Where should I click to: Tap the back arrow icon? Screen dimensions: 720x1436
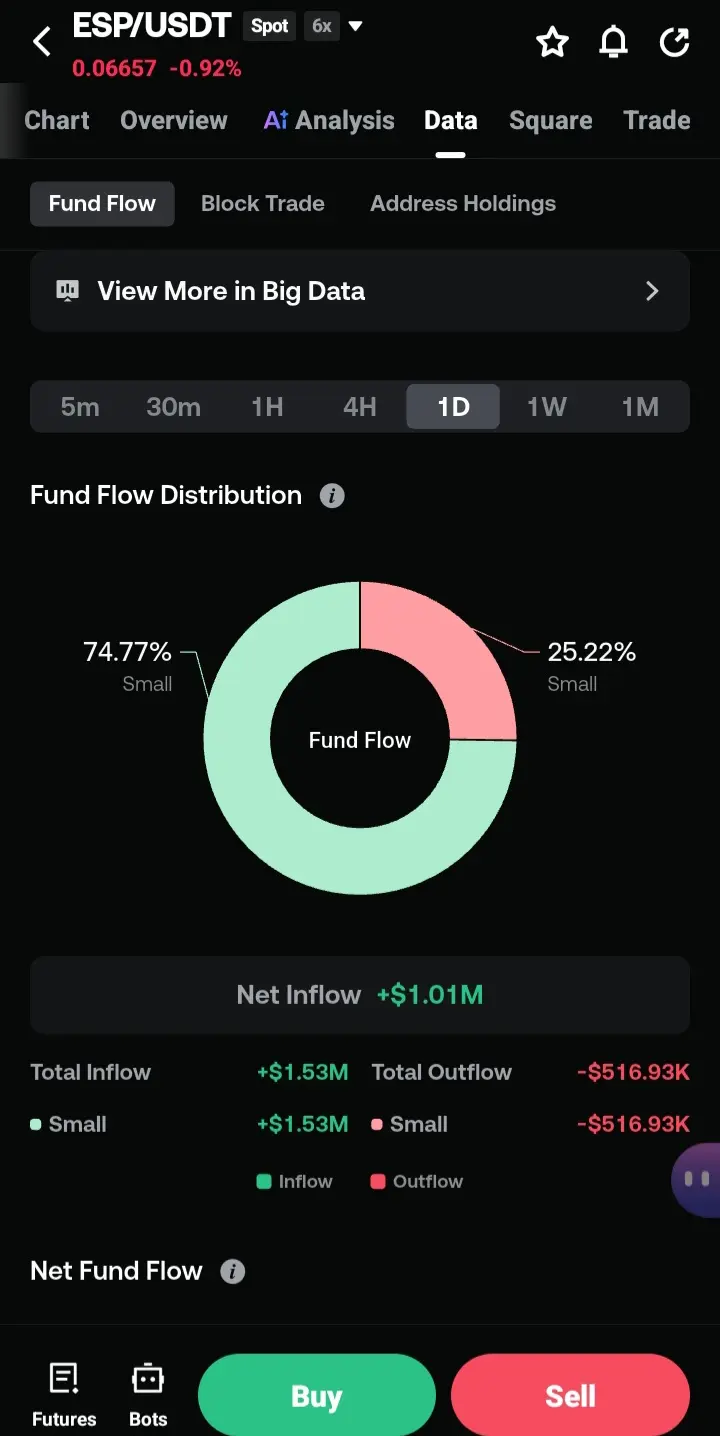tap(42, 42)
